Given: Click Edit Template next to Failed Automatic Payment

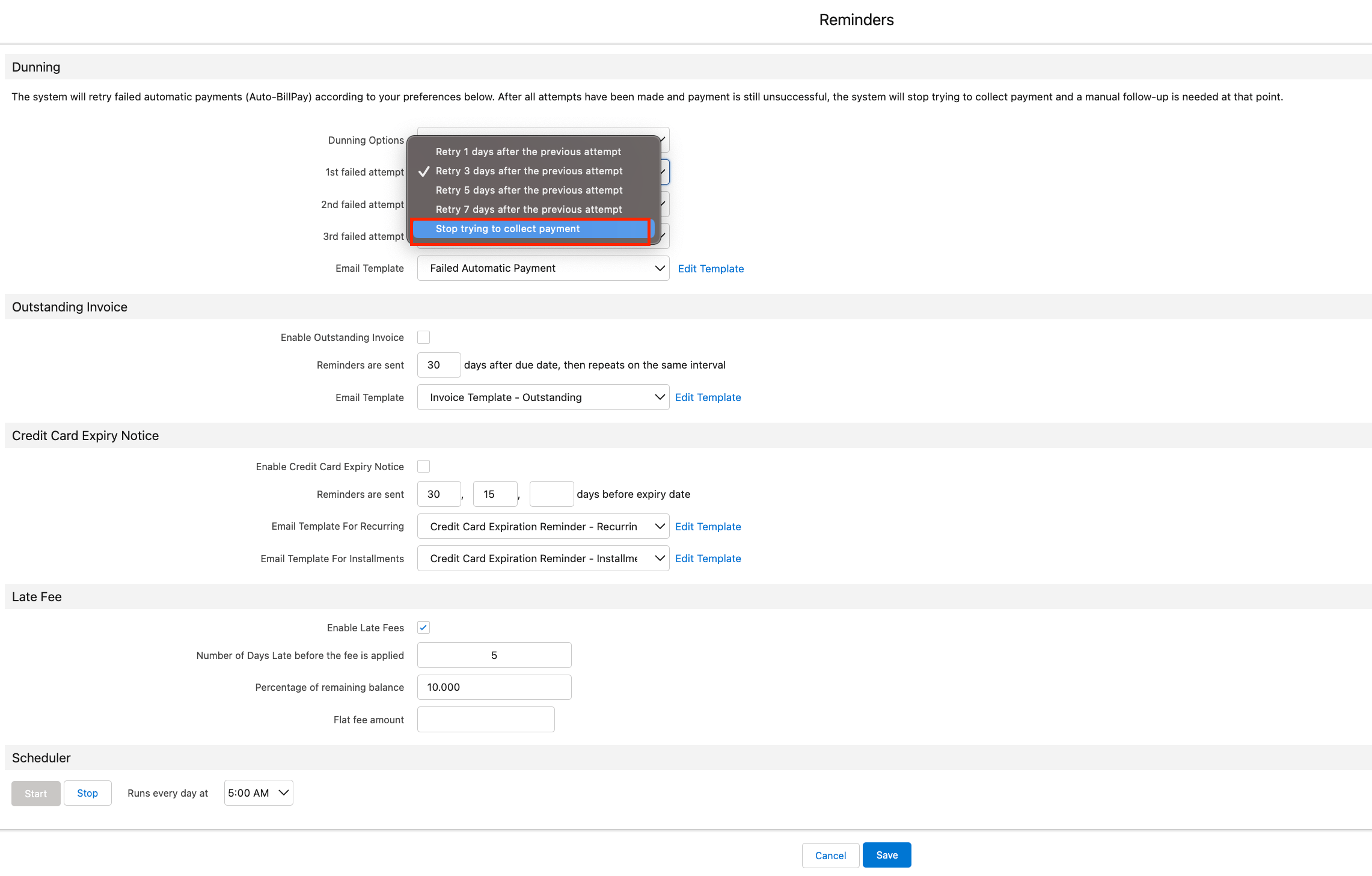Looking at the screenshot, I should pos(711,268).
